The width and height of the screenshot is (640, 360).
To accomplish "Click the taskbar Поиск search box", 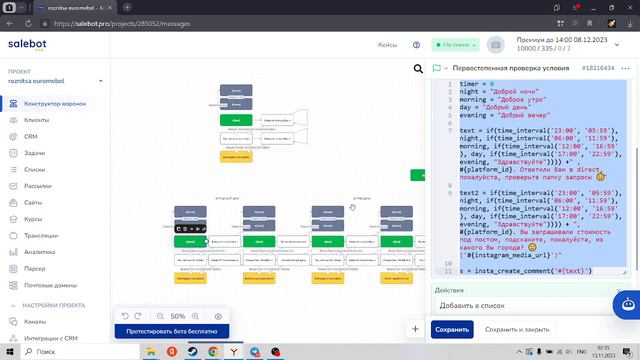I will point(80,351).
